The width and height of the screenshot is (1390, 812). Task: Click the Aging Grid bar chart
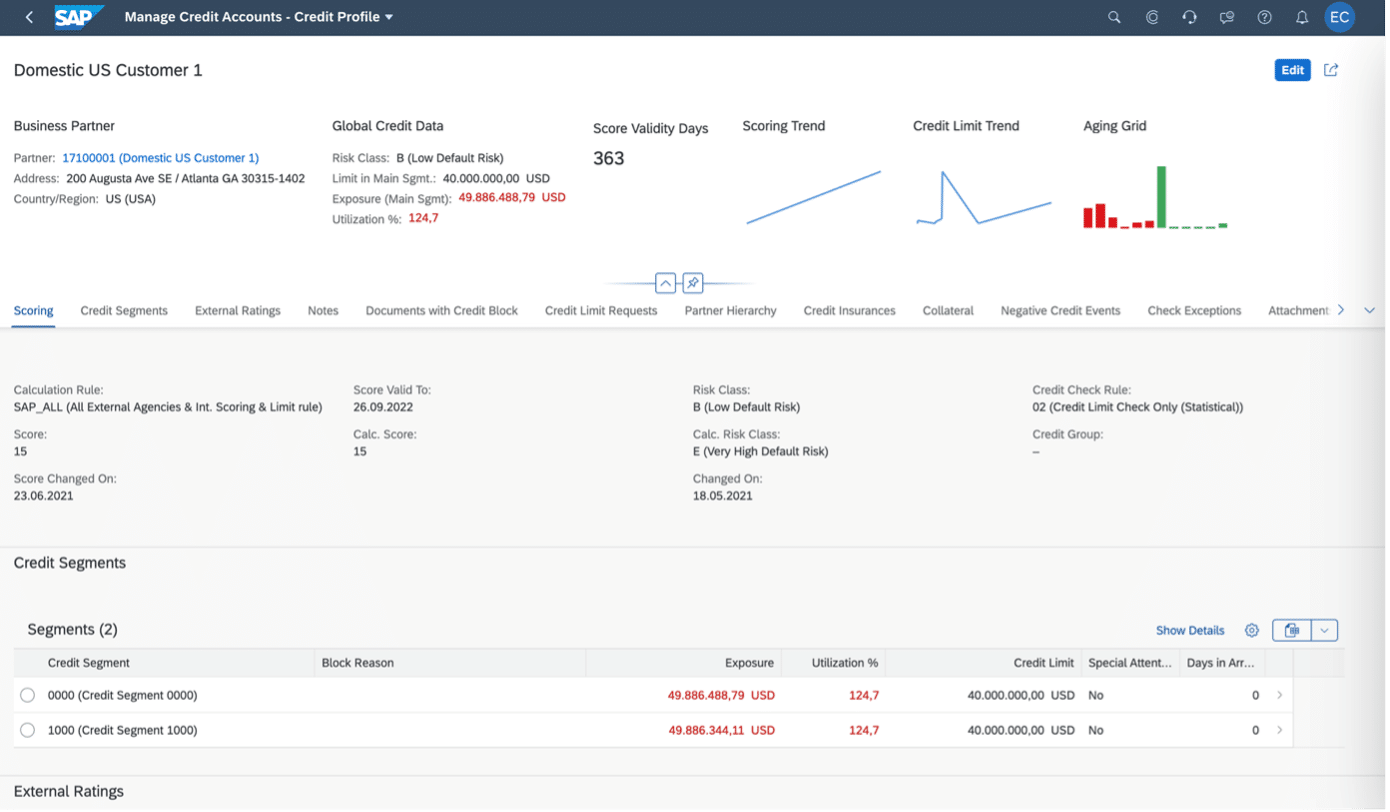pyautogui.click(x=1155, y=198)
